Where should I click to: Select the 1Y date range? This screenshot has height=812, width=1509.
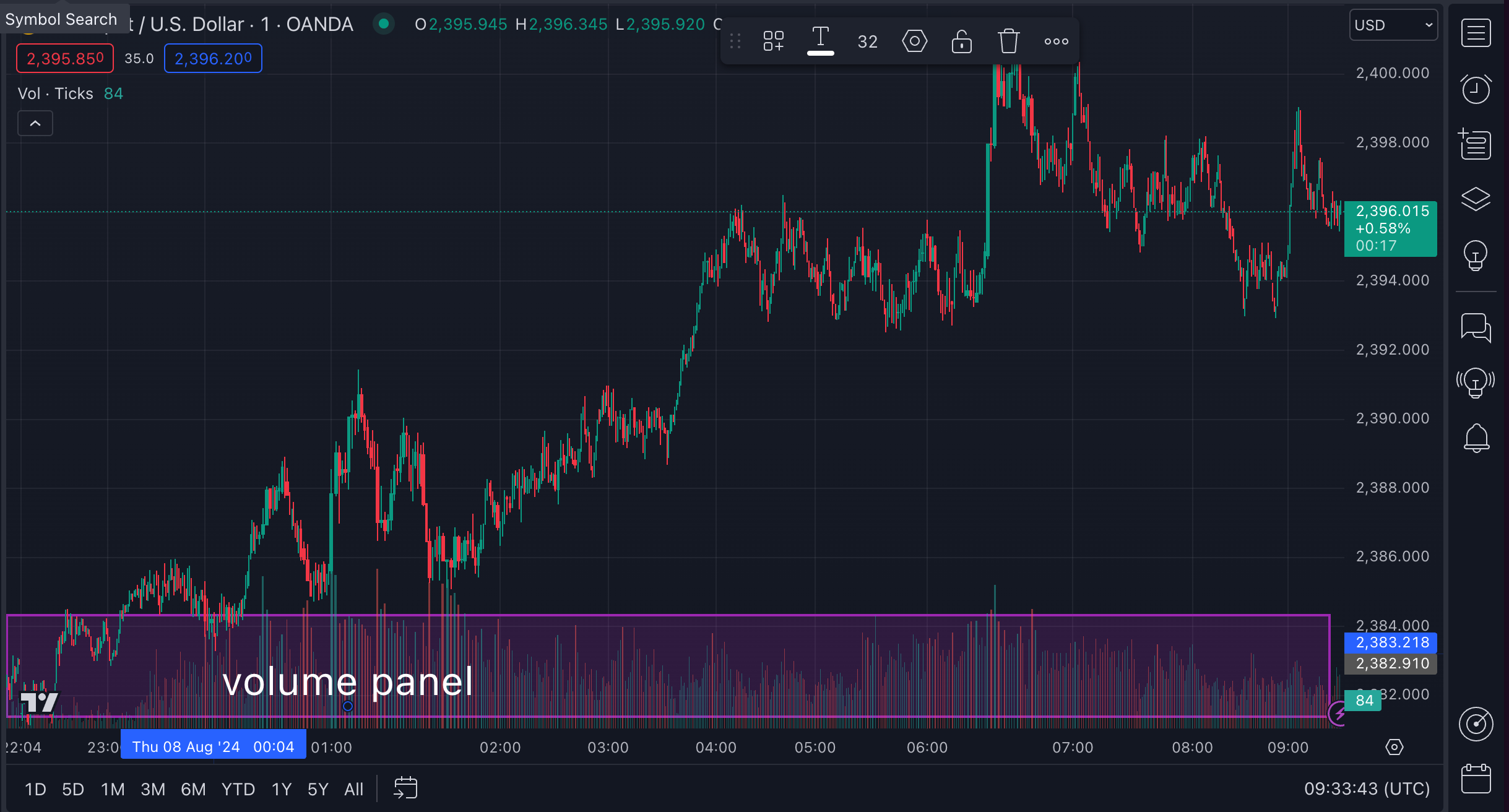[280, 789]
